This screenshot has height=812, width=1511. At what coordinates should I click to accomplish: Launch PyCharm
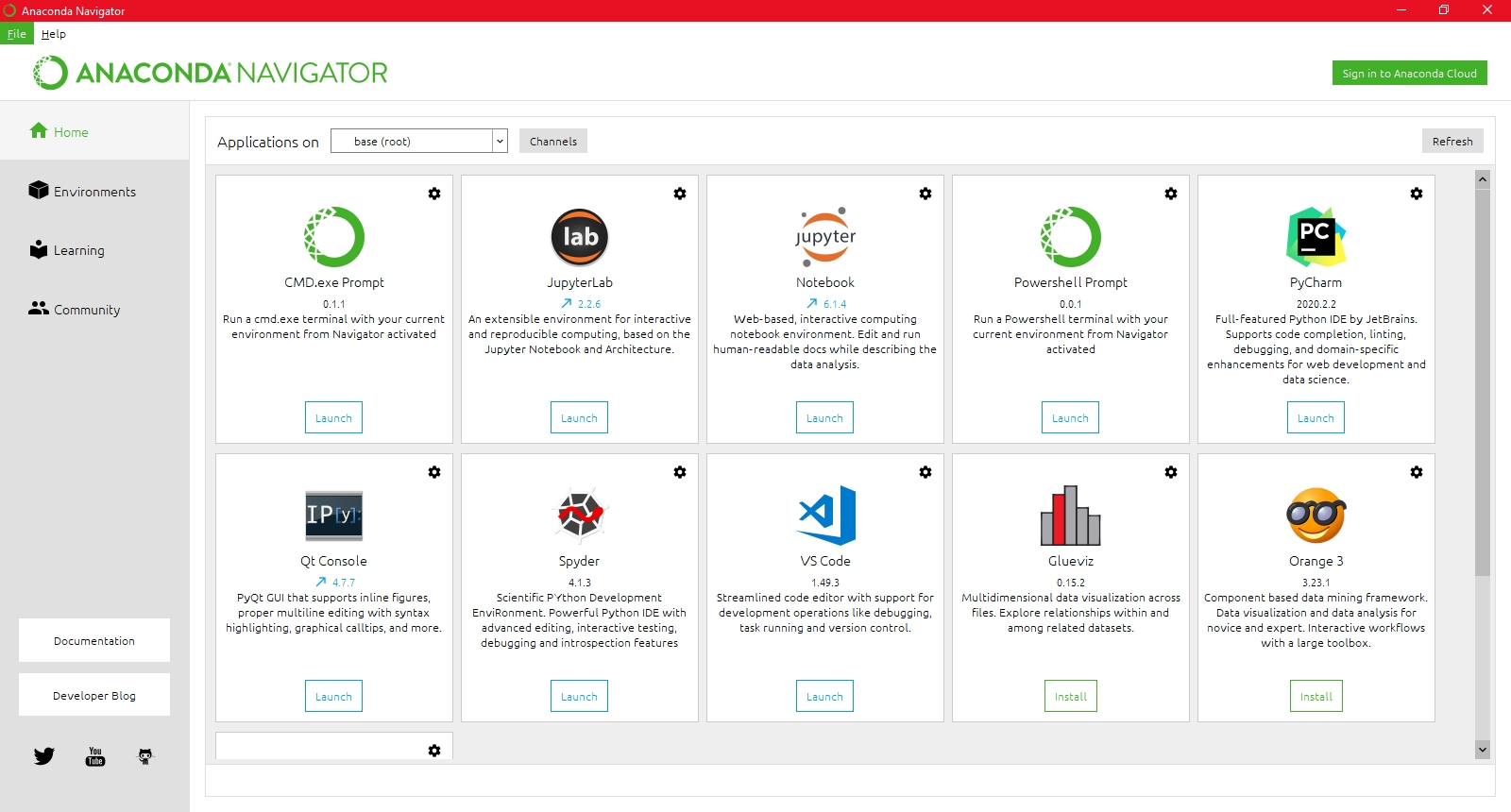click(x=1316, y=417)
